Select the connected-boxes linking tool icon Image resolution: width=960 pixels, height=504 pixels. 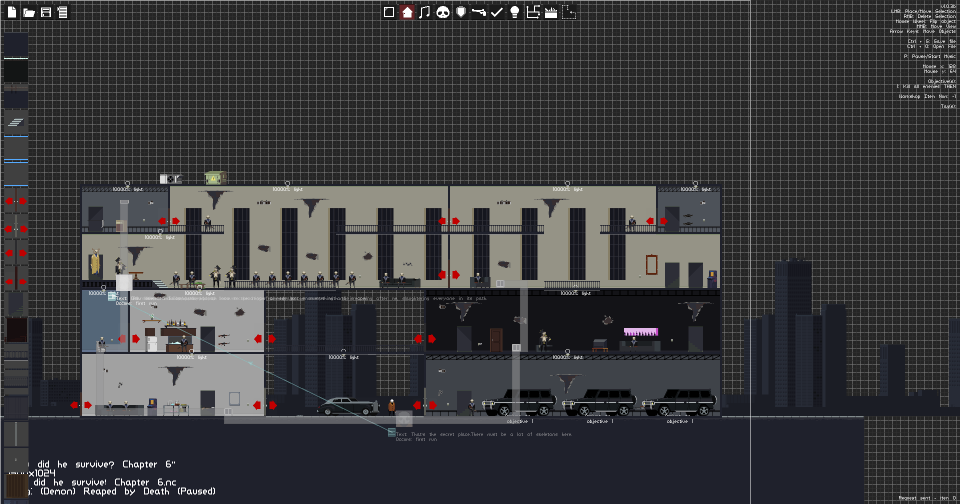pyautogui.click(x=533, y=12)
